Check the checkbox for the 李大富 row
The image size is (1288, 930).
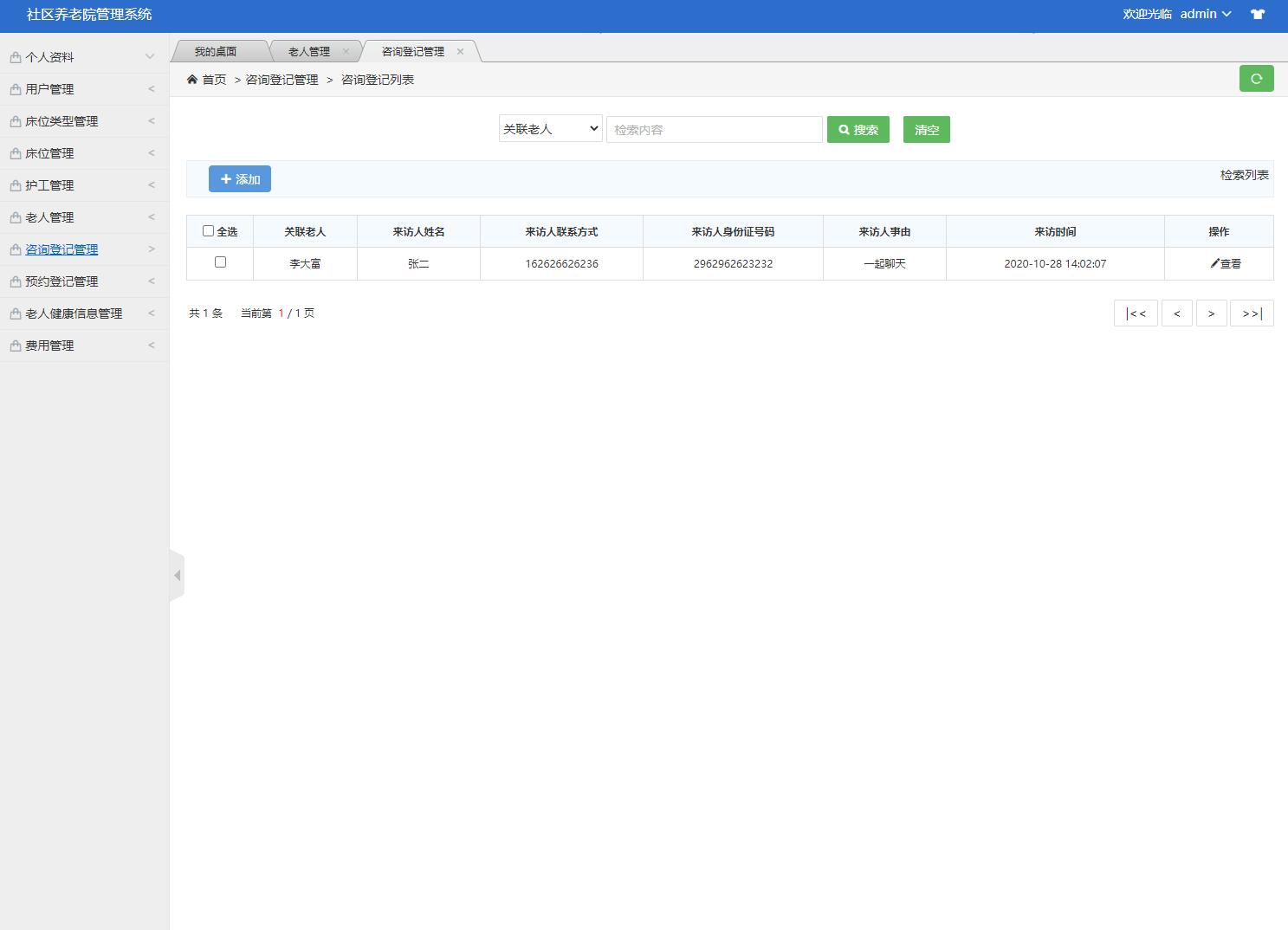tap(220, 262)
